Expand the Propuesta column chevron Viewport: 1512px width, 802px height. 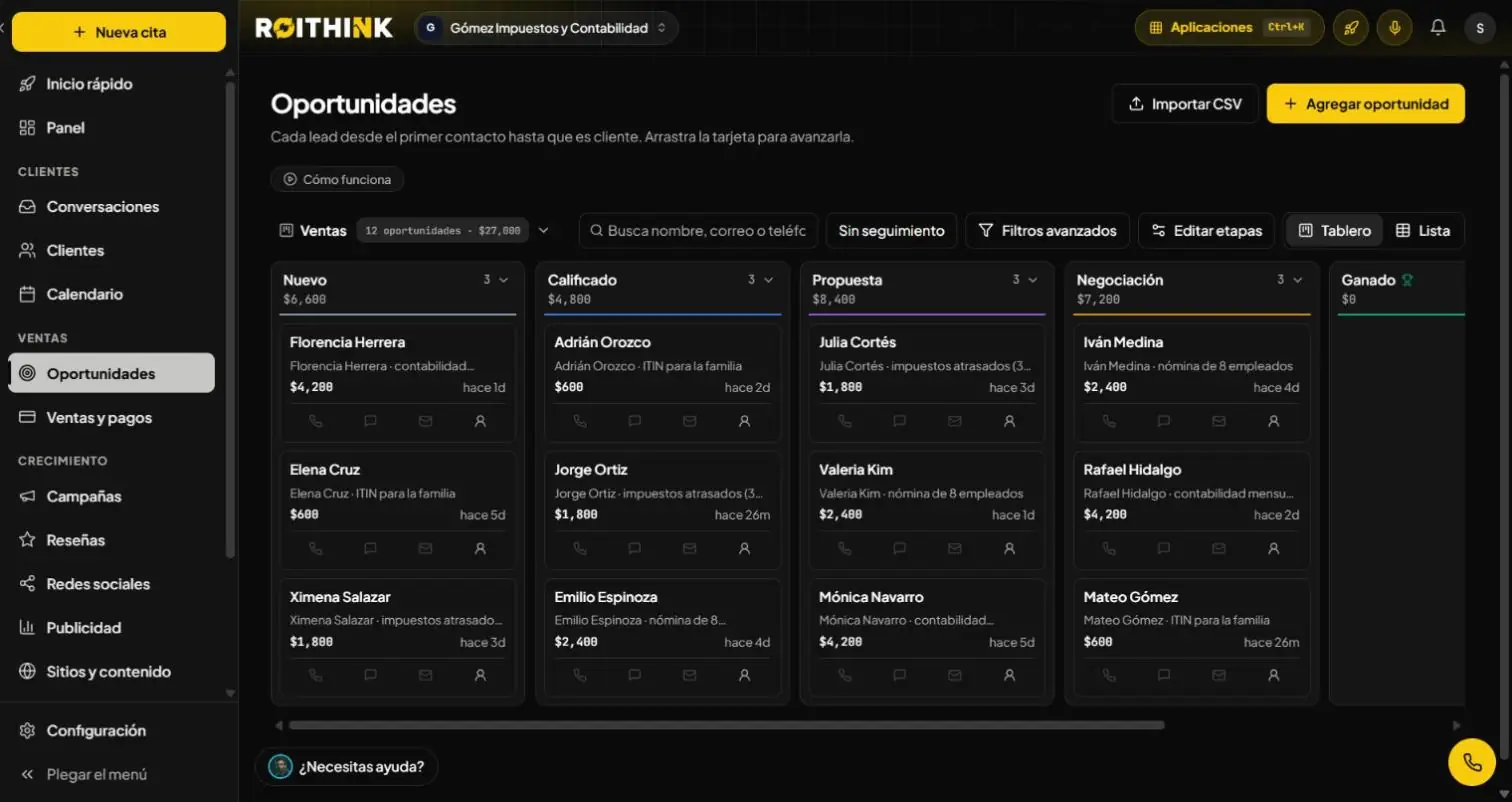(x=1032, y=280)
